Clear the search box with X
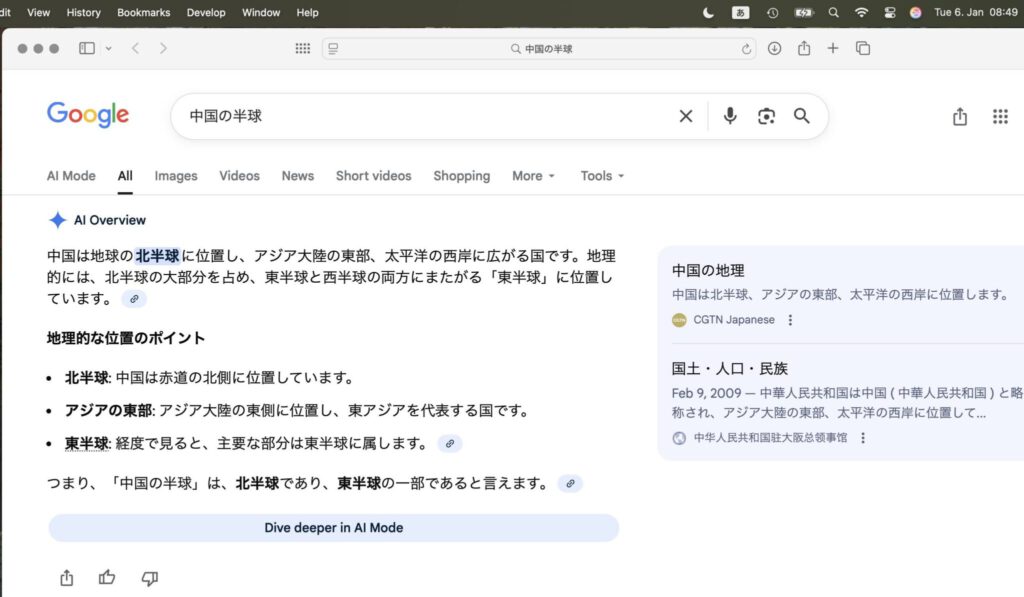This screenshot has width=1024, height=597. pos(686,116)
